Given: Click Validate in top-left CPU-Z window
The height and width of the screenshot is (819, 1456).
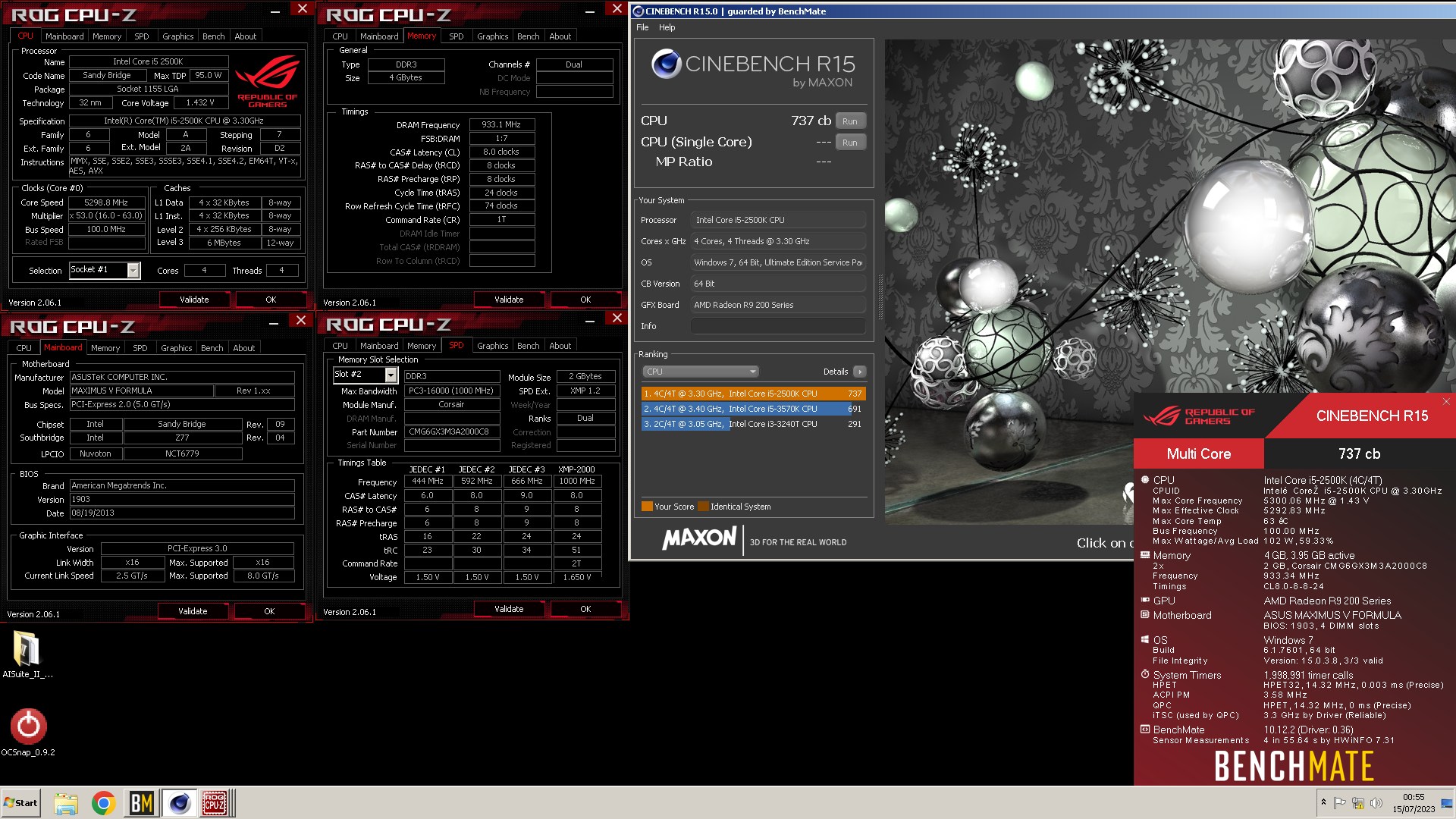Looking at the screenshot, I should click(x=194, y=300).
